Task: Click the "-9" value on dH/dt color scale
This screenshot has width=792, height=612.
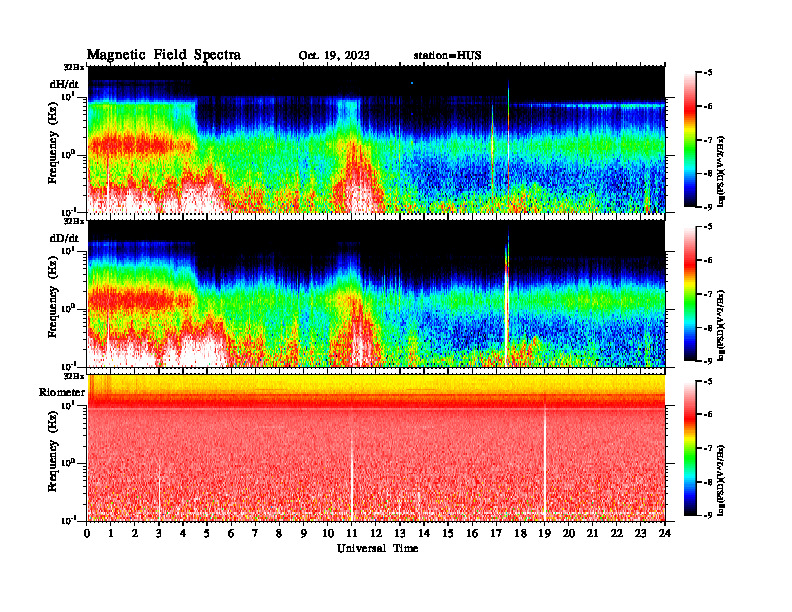Action: pos(708,206)
